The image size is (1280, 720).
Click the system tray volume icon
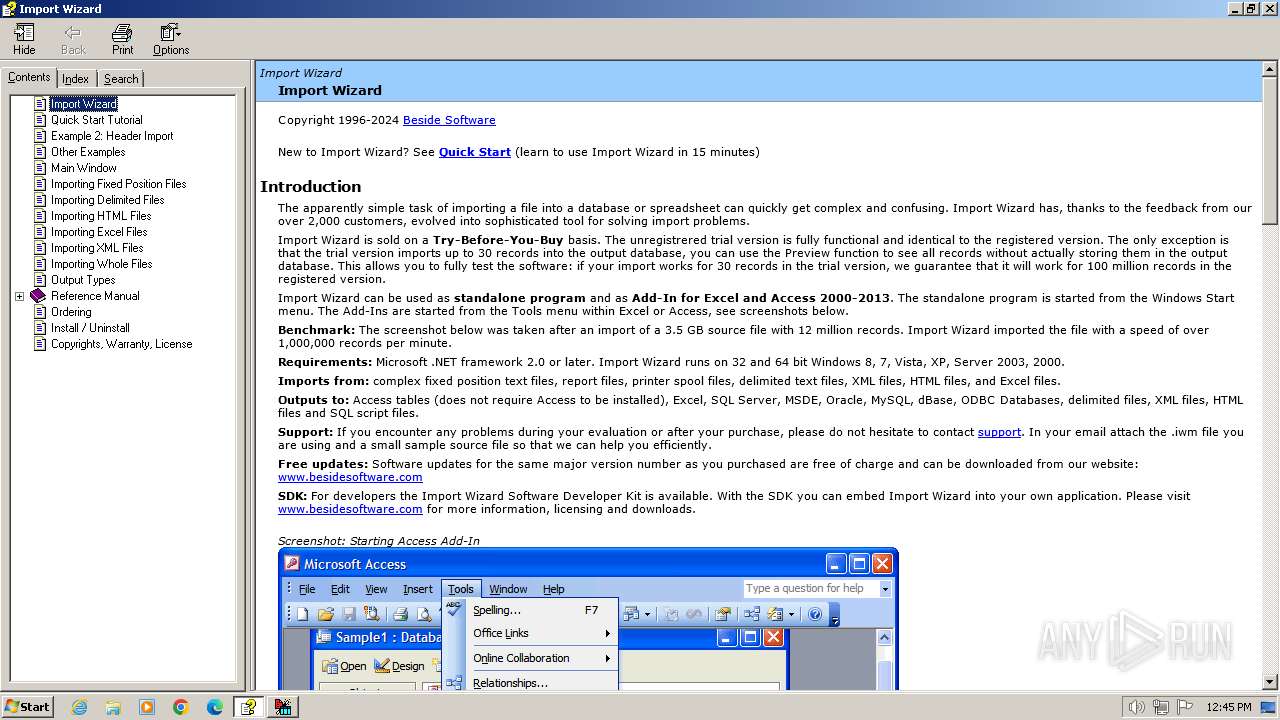tap(1136, 707)
